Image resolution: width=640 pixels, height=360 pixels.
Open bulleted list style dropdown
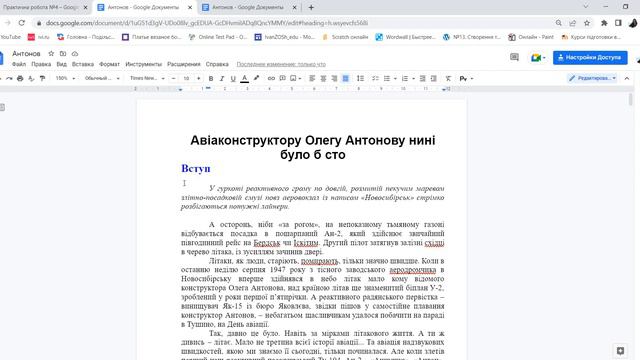click(x=395, y=78)
